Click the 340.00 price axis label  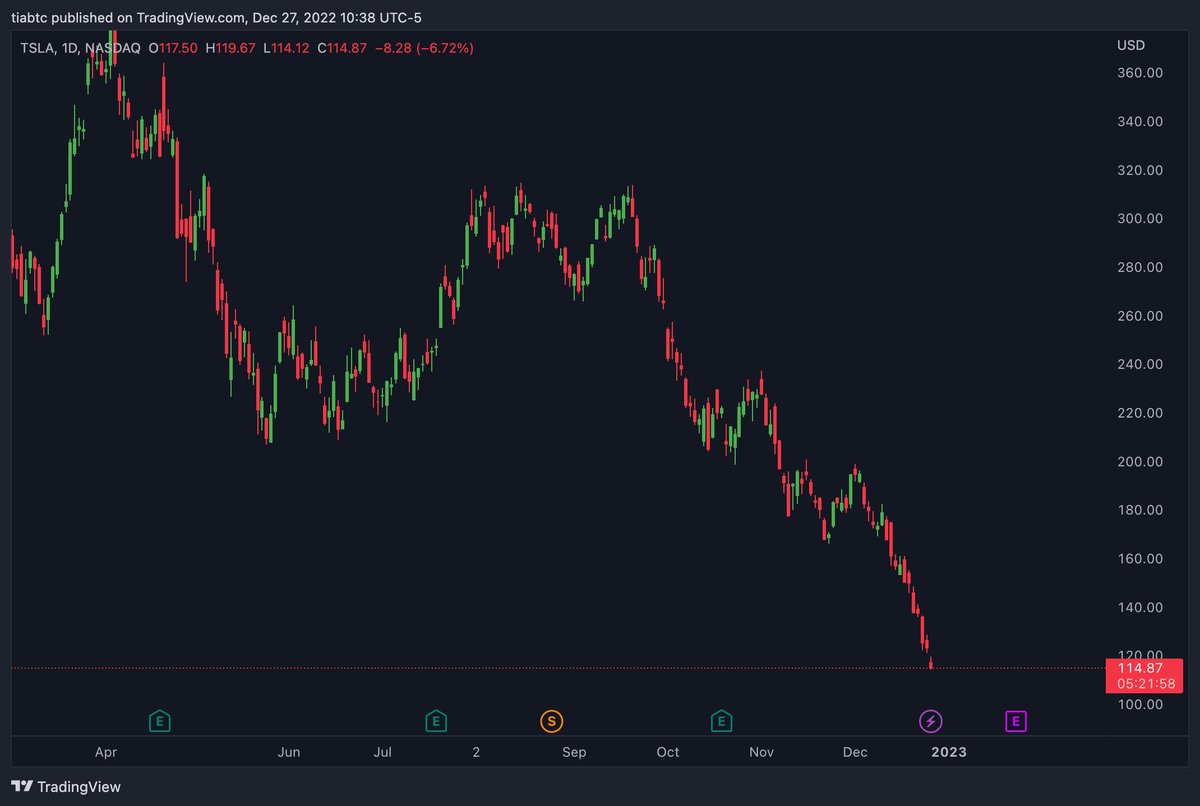[x=1141, y=122]
